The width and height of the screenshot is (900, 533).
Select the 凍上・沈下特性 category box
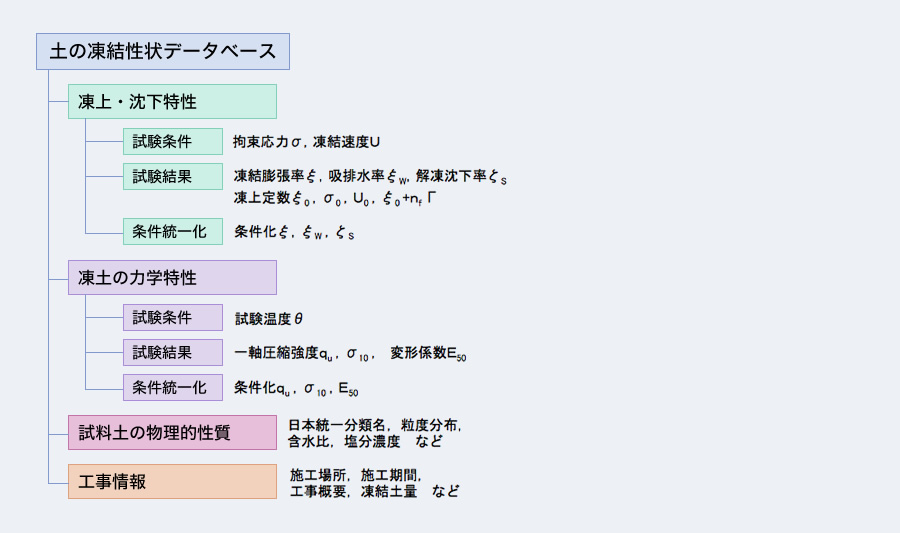172,102
